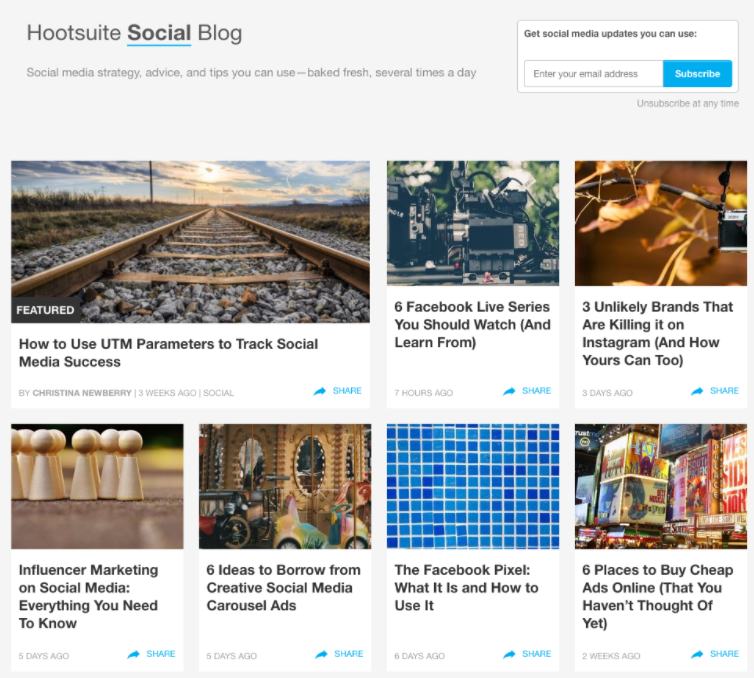Click share arrow icon on Facebook Pixel card
Image resolution: width=754 pixels, height=678 pixels.
[x=509, y=654]
